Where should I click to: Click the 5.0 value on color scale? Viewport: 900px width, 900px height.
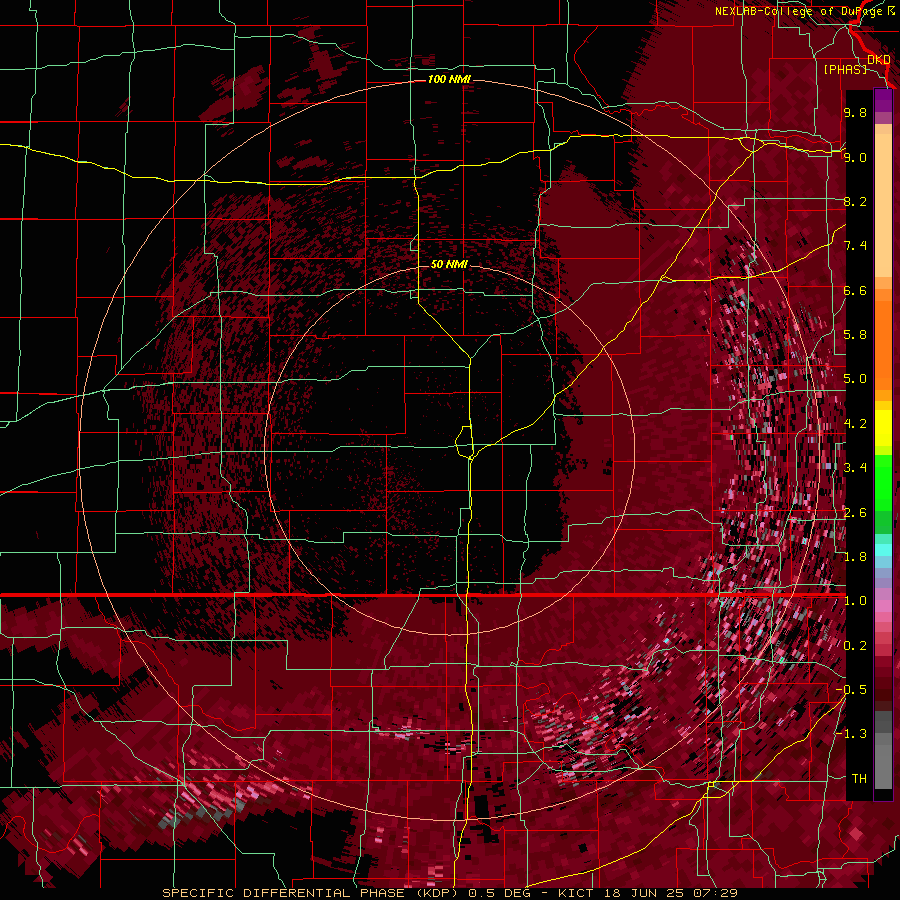click(x=855, y=379)
